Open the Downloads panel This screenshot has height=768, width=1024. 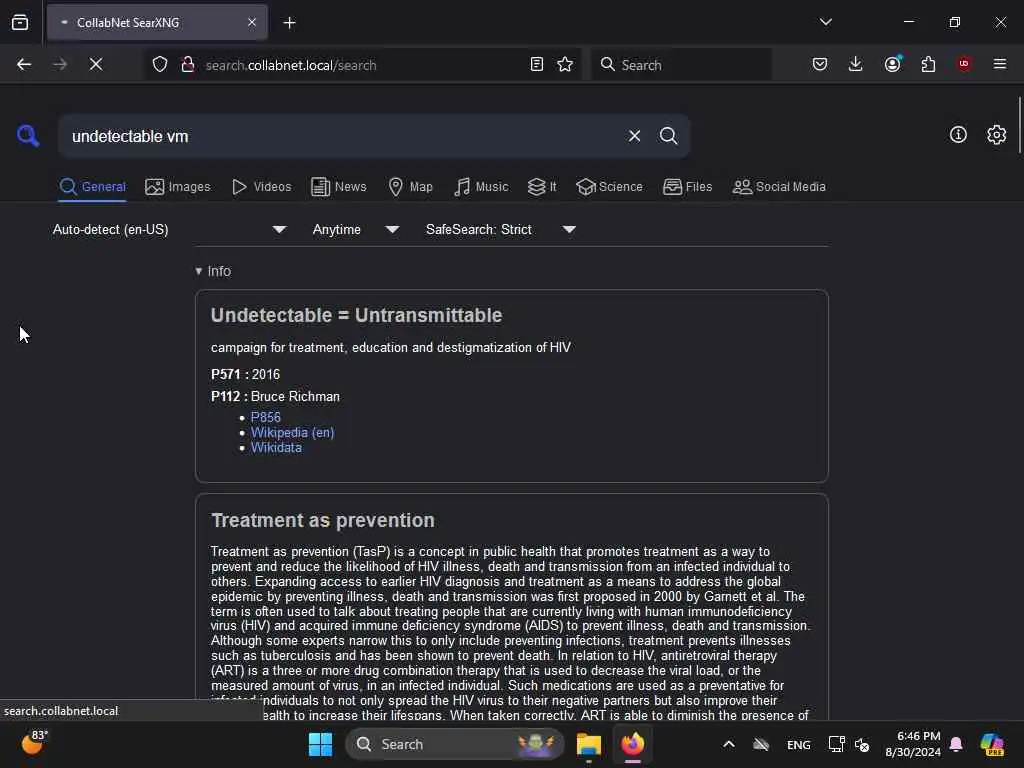pyautogui.click(x=856, y=64)
